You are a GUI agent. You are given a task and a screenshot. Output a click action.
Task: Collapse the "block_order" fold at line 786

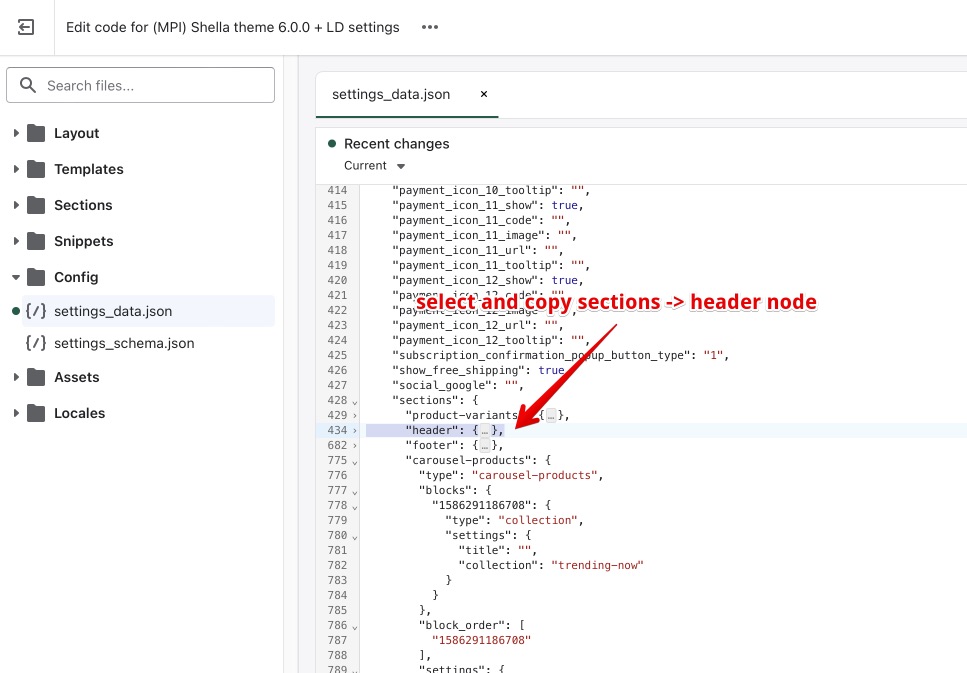355,627
